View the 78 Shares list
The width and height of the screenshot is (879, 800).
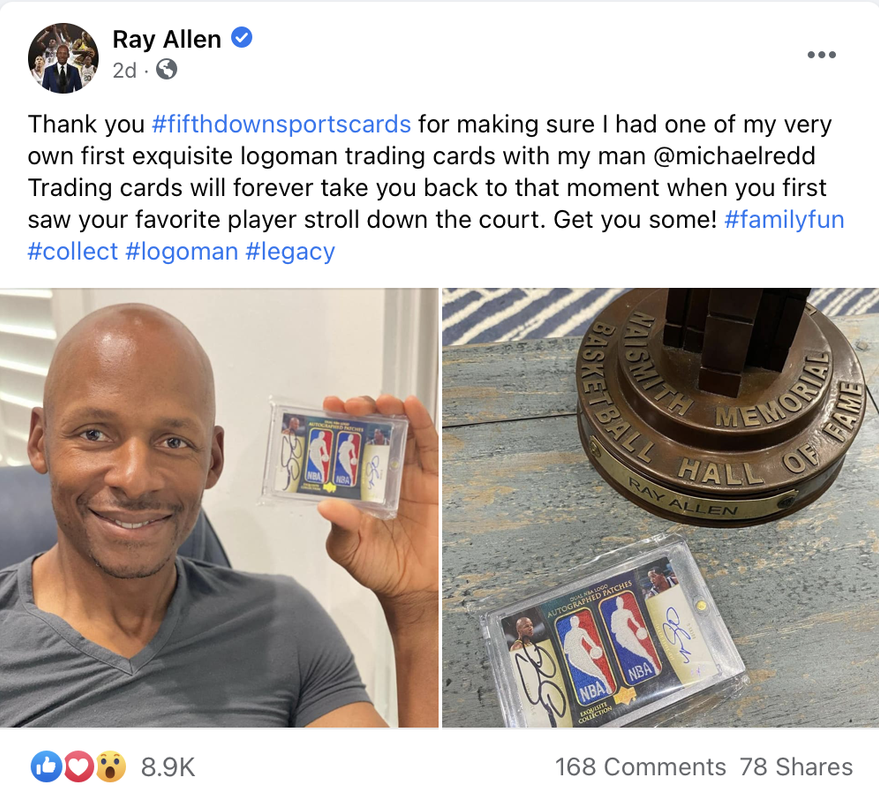(796, 767)
